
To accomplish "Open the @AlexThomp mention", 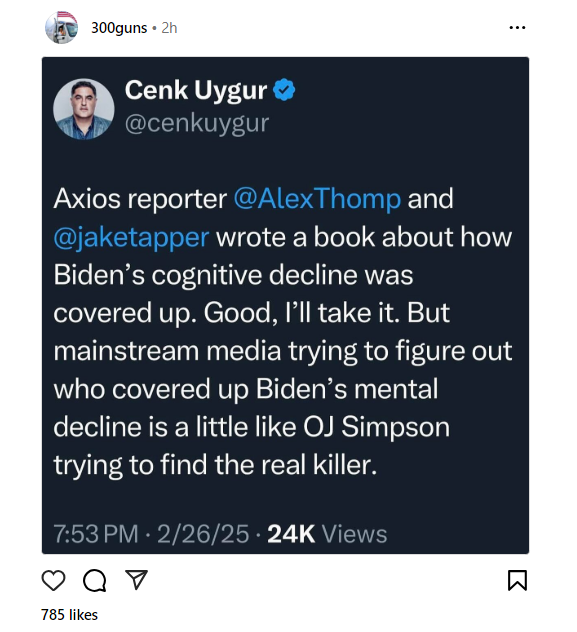I will click(318, 198).
